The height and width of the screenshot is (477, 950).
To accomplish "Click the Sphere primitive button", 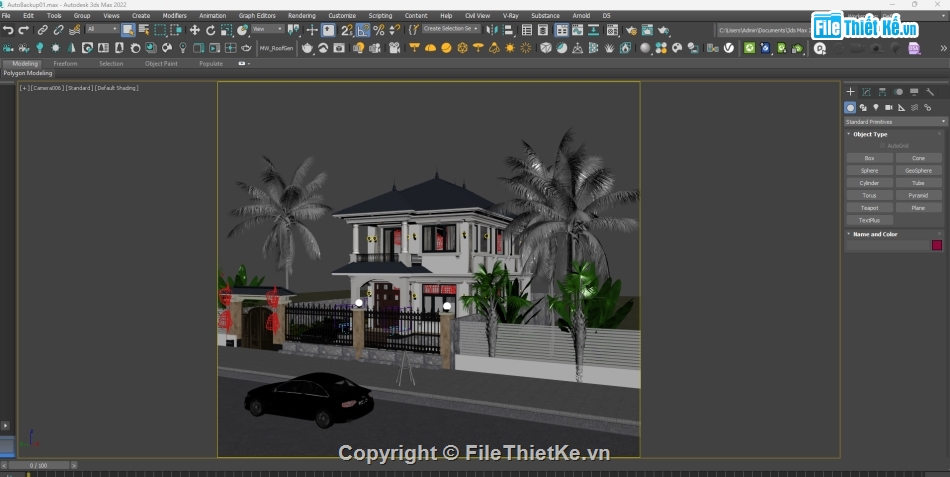I will coord(869,170).
